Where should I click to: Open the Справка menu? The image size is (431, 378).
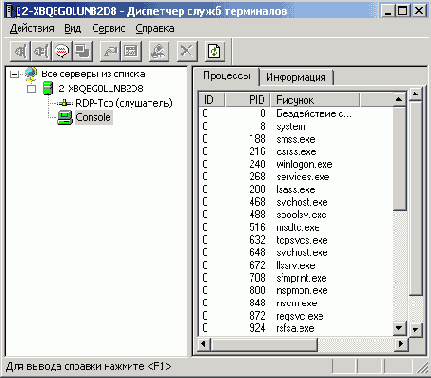tap(155, 29)
